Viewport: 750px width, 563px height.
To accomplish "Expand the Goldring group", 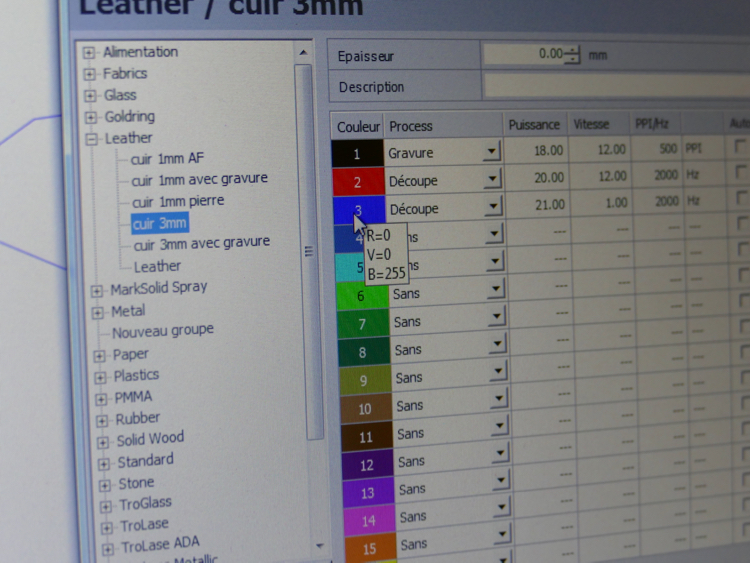I will (90, 117).
